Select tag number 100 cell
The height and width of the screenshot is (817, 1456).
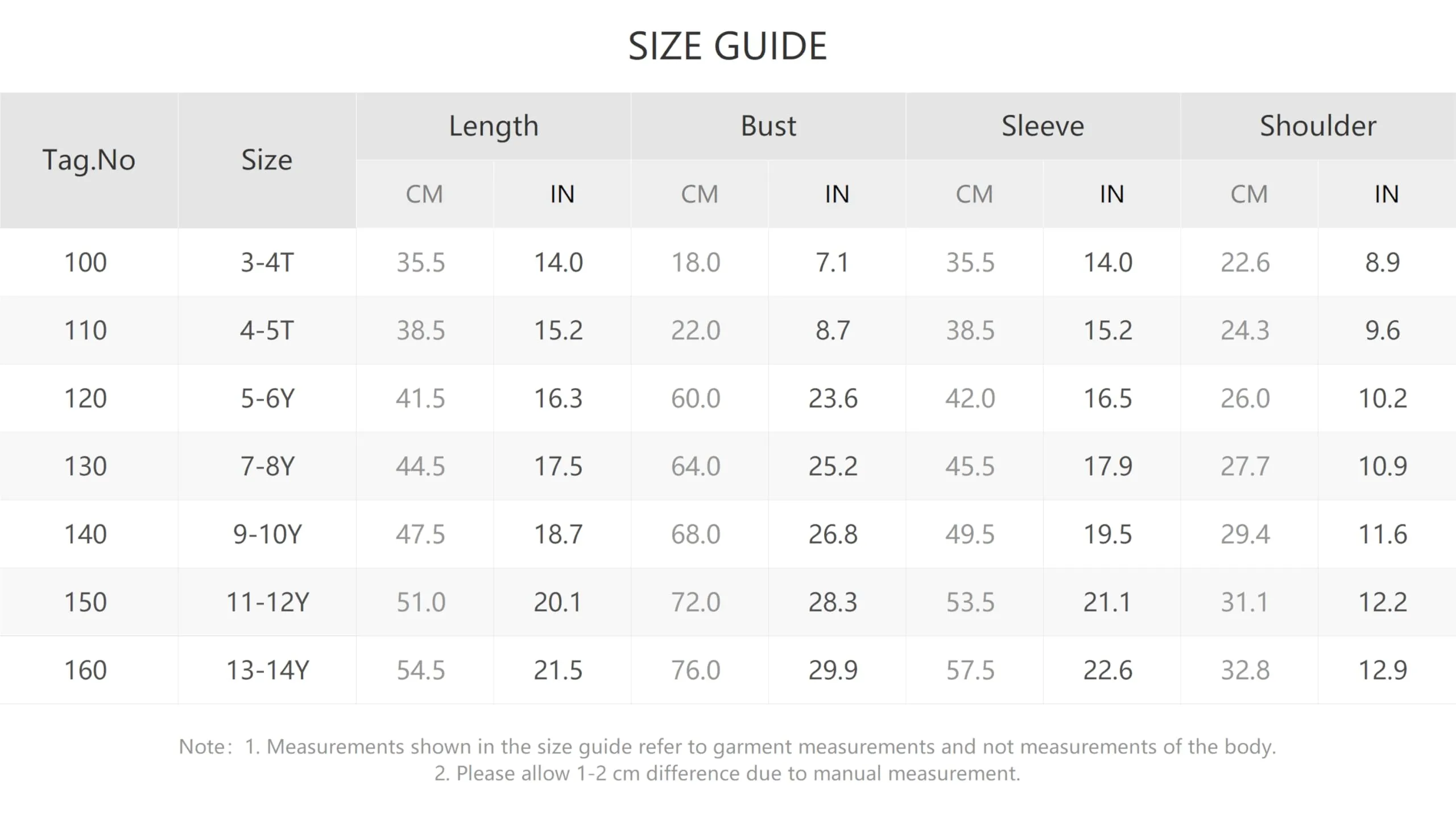click(89, 262)
